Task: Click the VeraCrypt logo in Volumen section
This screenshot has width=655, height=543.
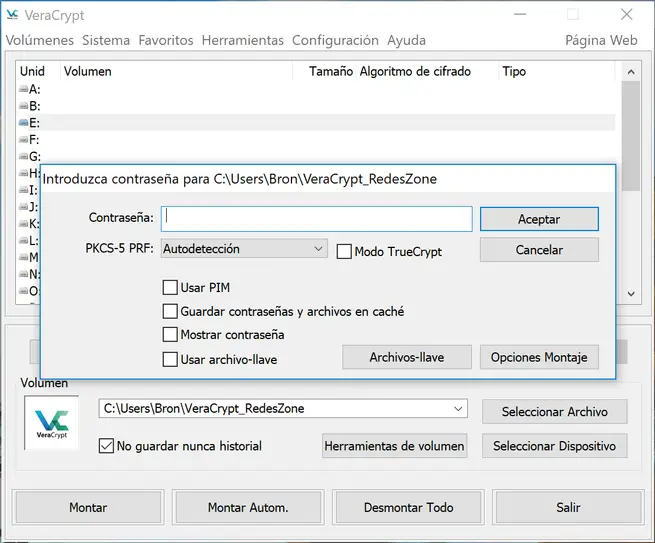Action: (x=52, y=423)
